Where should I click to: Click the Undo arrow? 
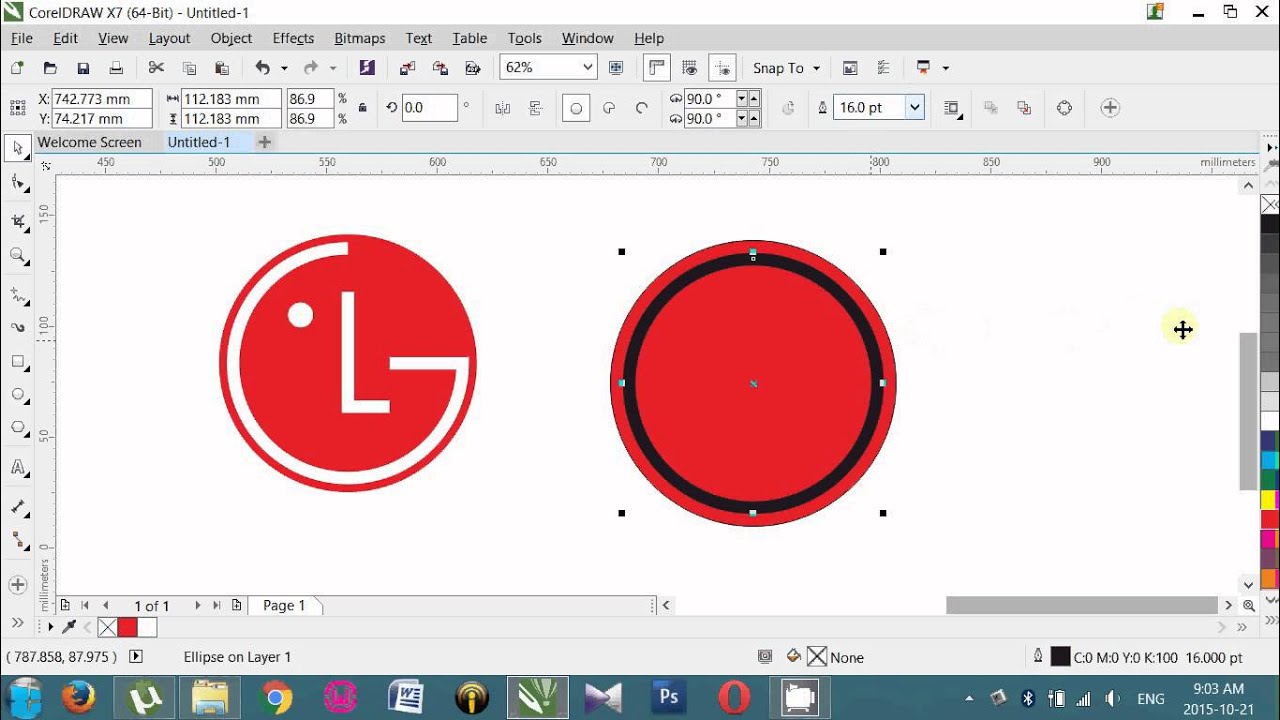(262, 68)
